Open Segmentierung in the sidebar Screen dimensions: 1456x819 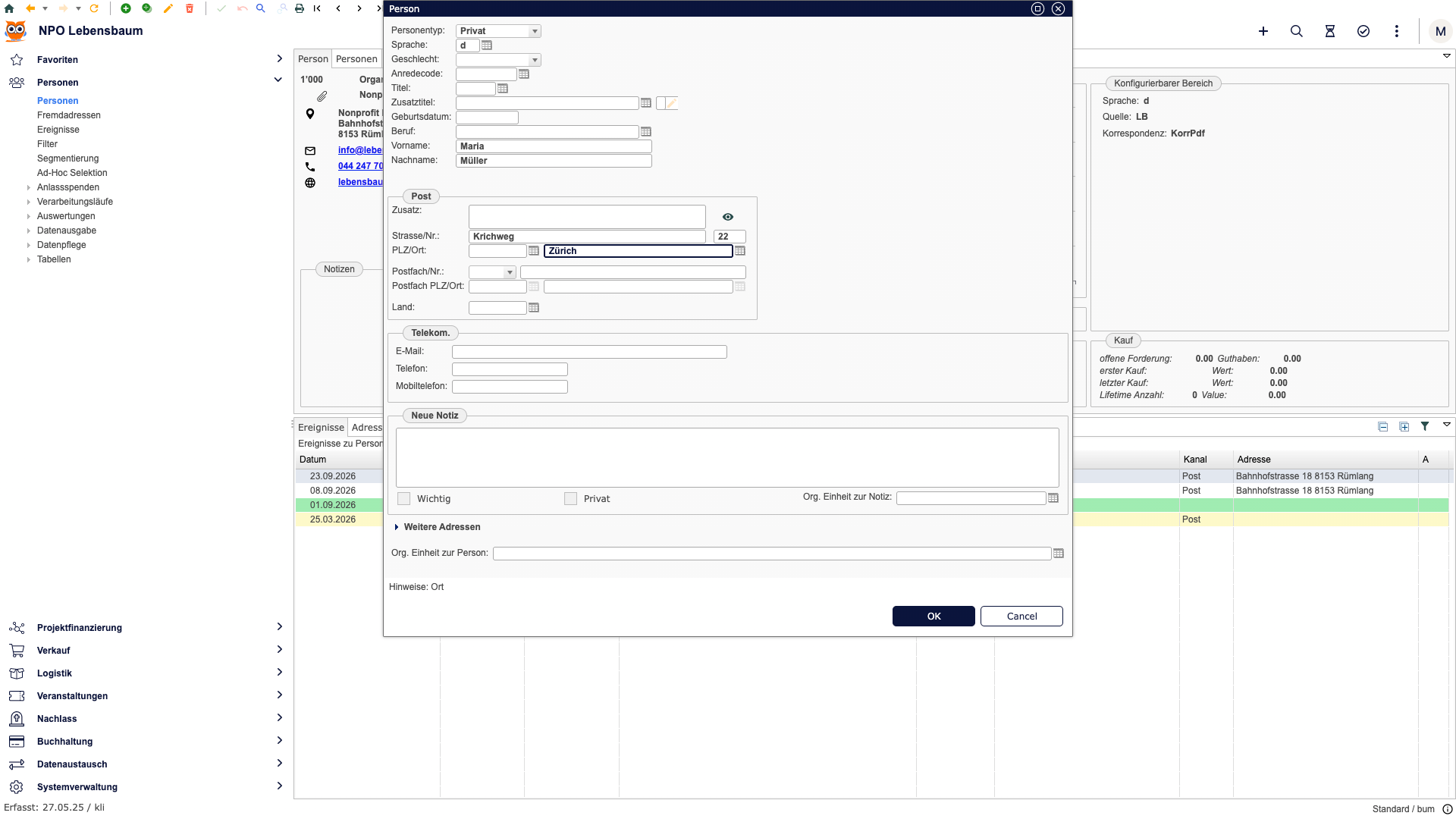(x=68, y=158)
